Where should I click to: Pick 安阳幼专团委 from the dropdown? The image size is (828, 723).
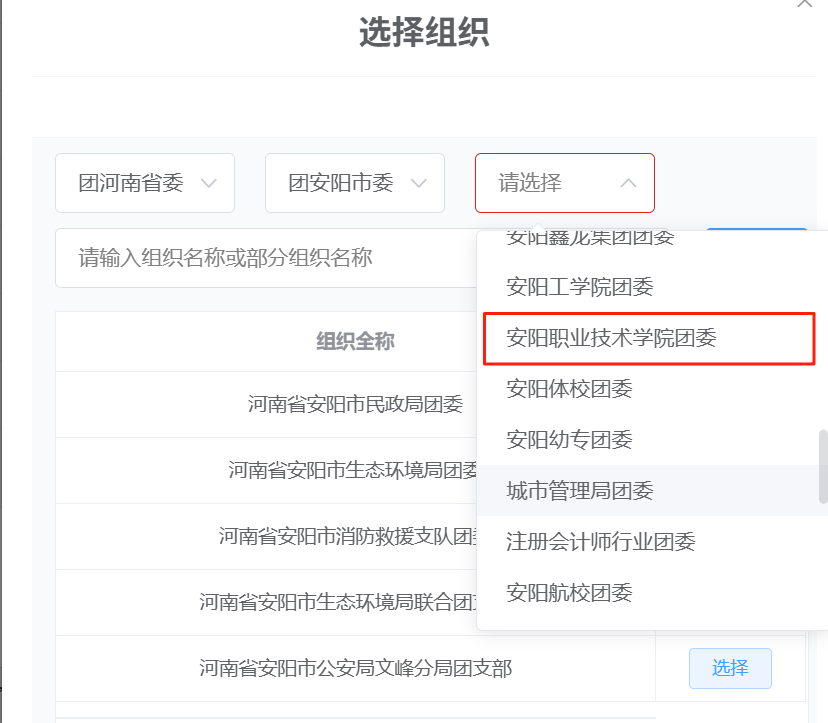click(570, 439)
